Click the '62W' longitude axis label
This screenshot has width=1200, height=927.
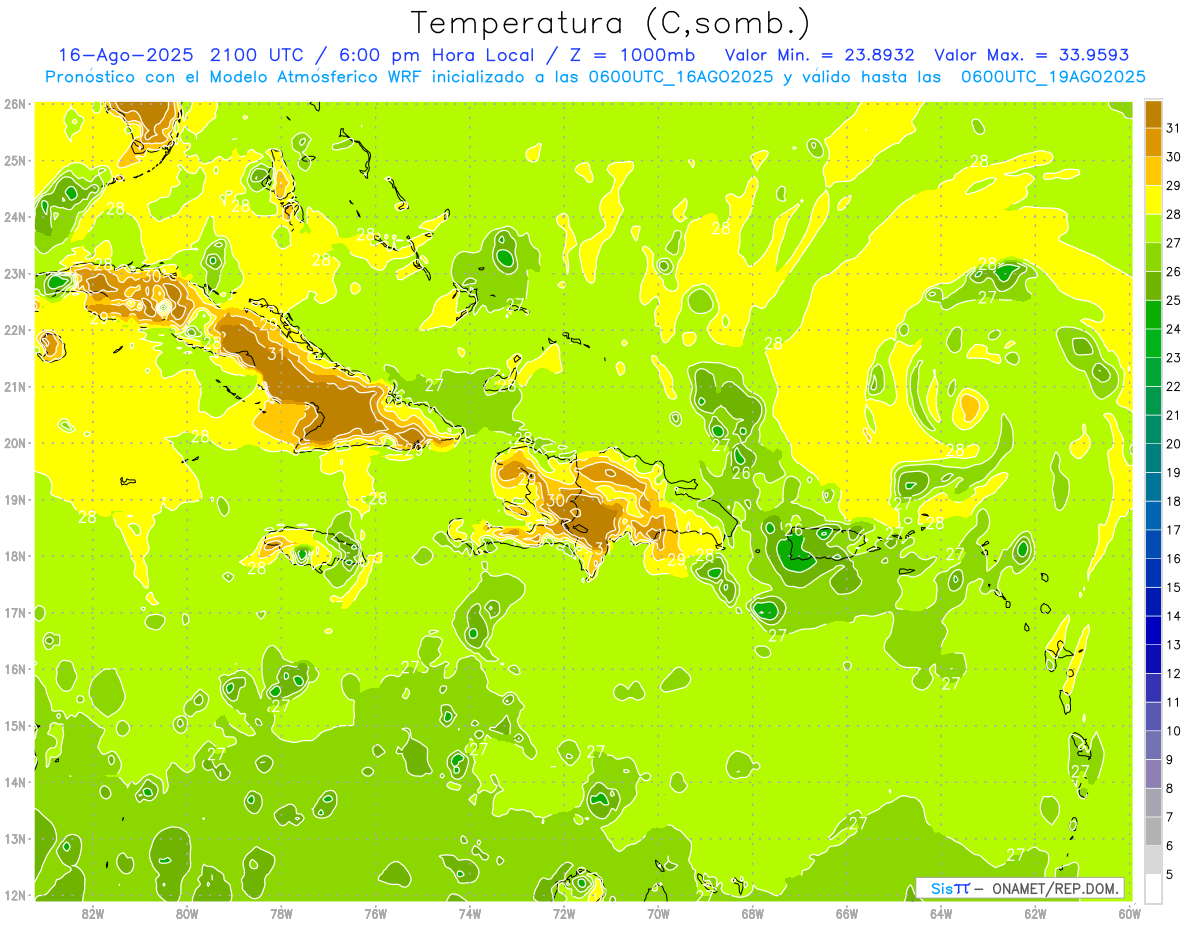pos(1035,913)
